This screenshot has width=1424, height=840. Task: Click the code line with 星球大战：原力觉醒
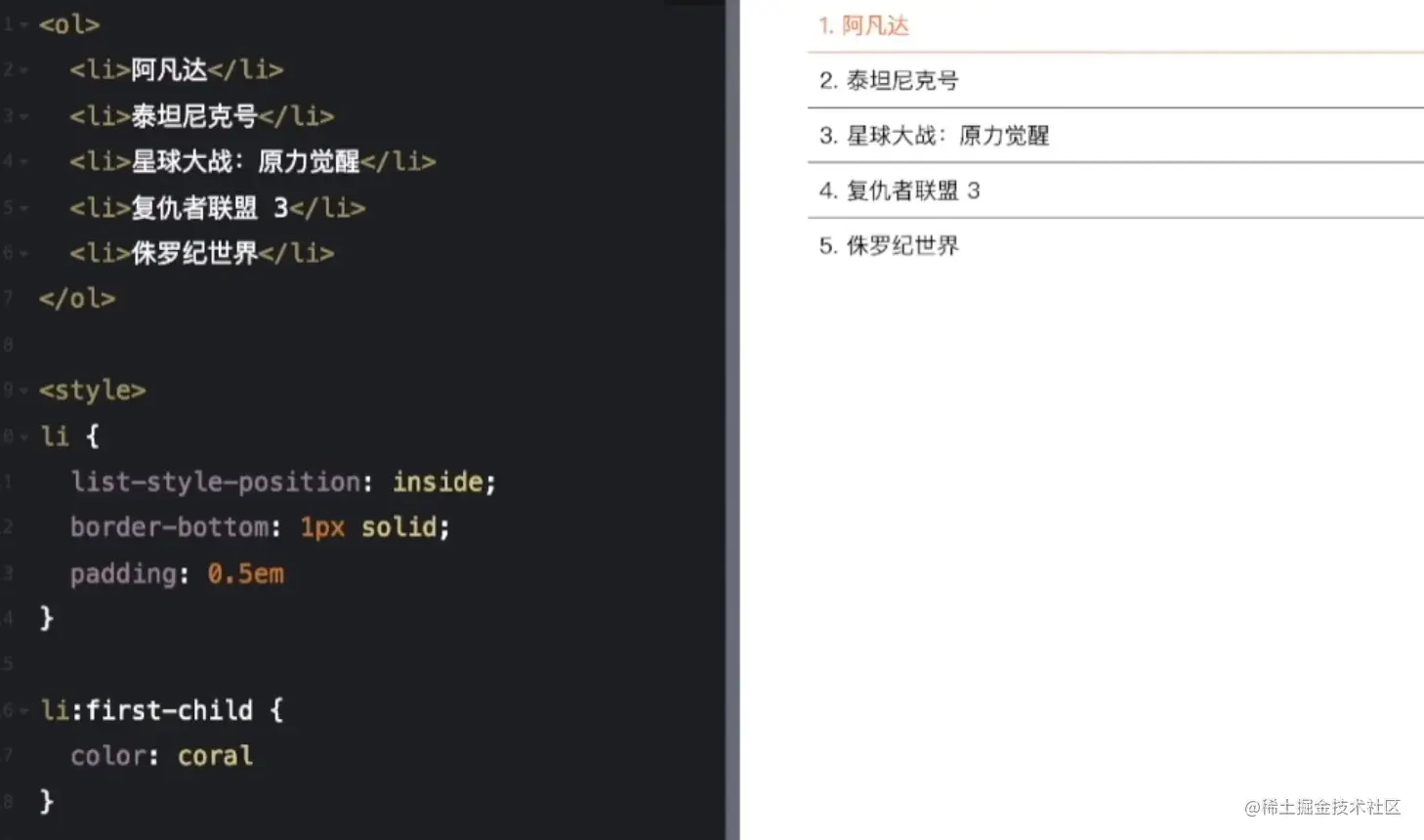point(253,161)
